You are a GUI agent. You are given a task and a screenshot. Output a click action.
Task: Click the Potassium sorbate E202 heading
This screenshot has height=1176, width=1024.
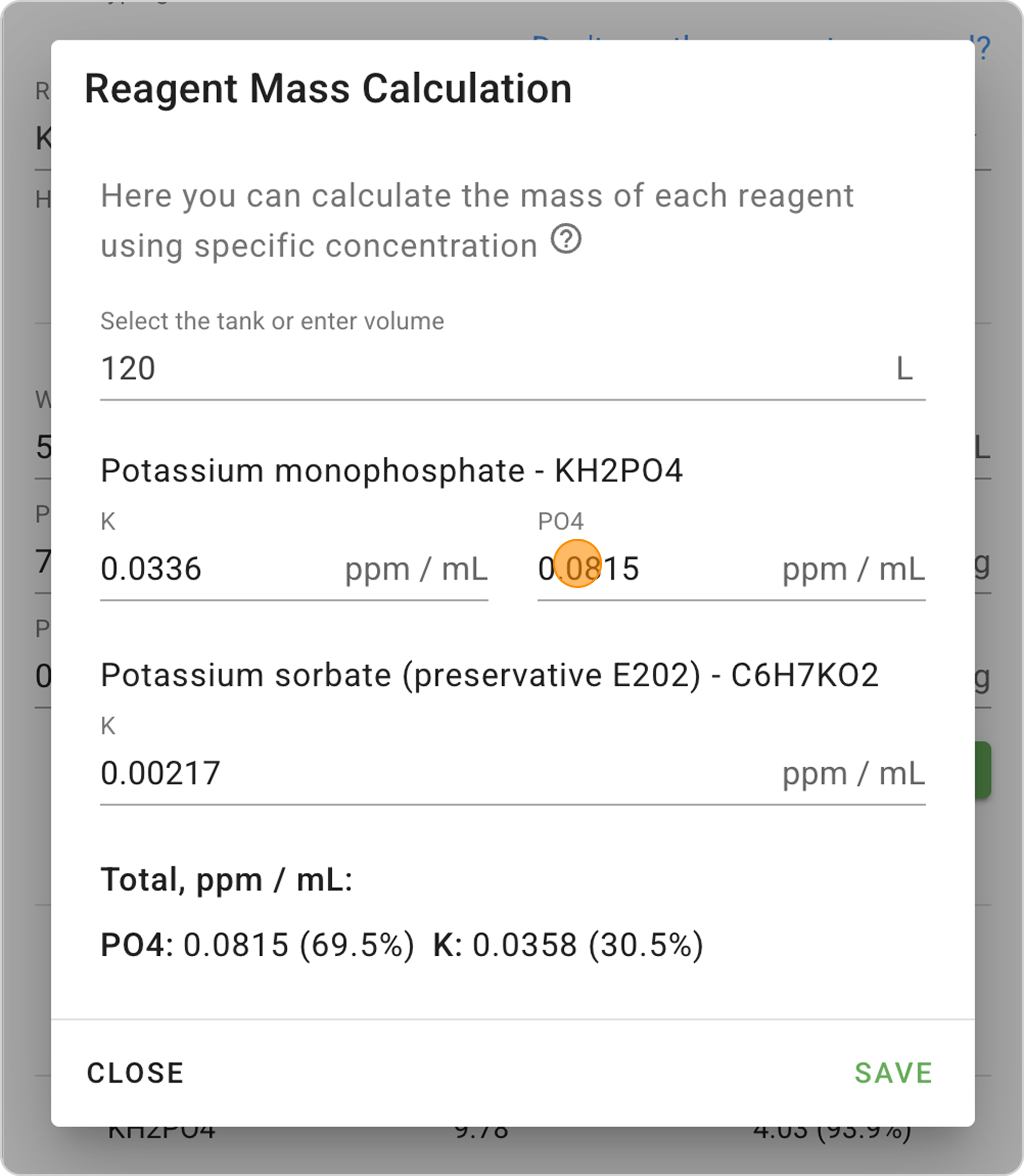pyautogui.click(x=489, y=675)
